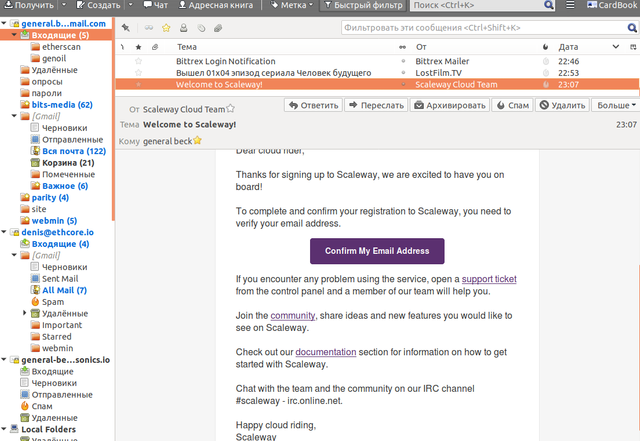Star the Bittrex Login Notification message
This screenshot has height=441, width=640.
click(138, 61)
